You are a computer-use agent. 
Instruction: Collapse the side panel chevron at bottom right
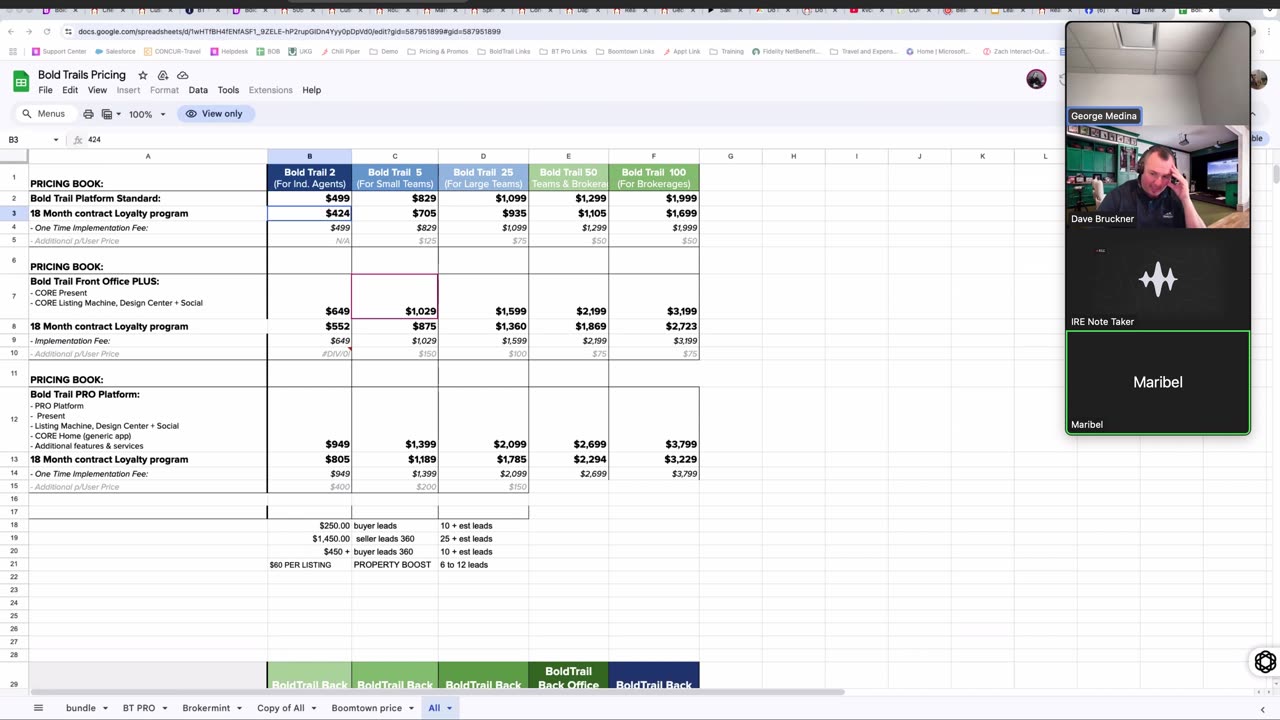1262,709
